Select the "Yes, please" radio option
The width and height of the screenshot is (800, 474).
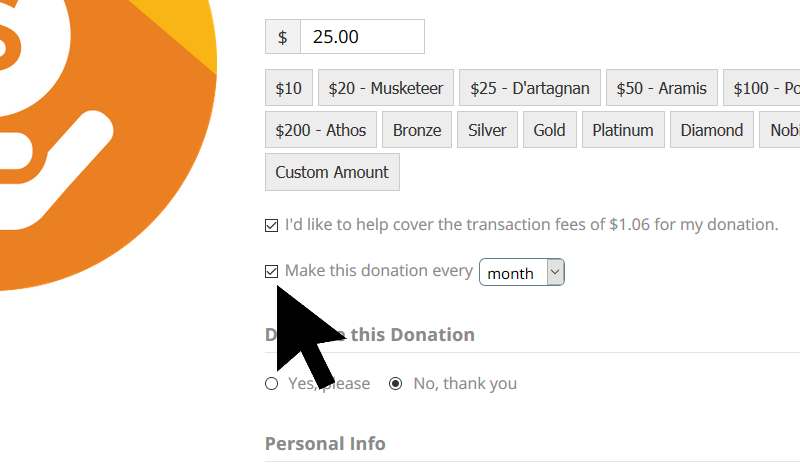[x=272, y=384]
